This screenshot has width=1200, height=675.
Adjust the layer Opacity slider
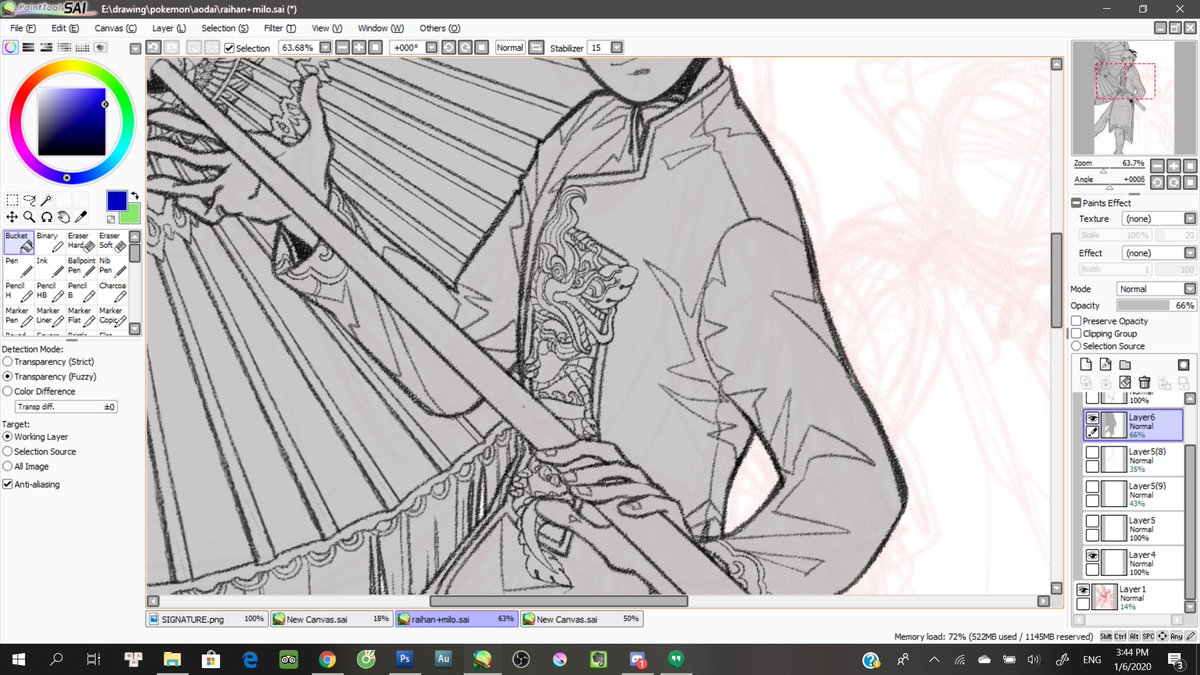coord(1155,305)
